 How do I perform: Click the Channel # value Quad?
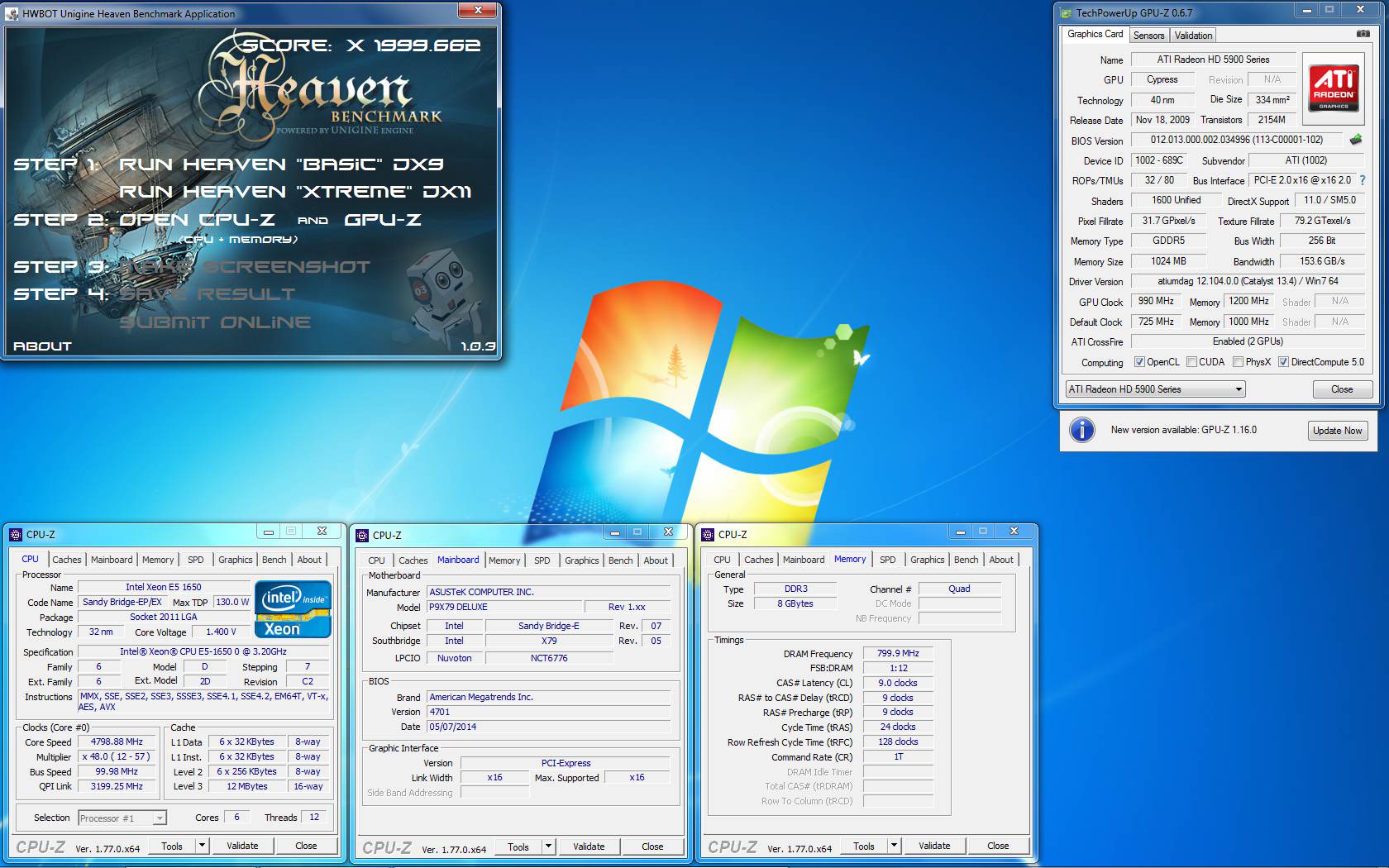pyautogui.click(x=959, y=589)
